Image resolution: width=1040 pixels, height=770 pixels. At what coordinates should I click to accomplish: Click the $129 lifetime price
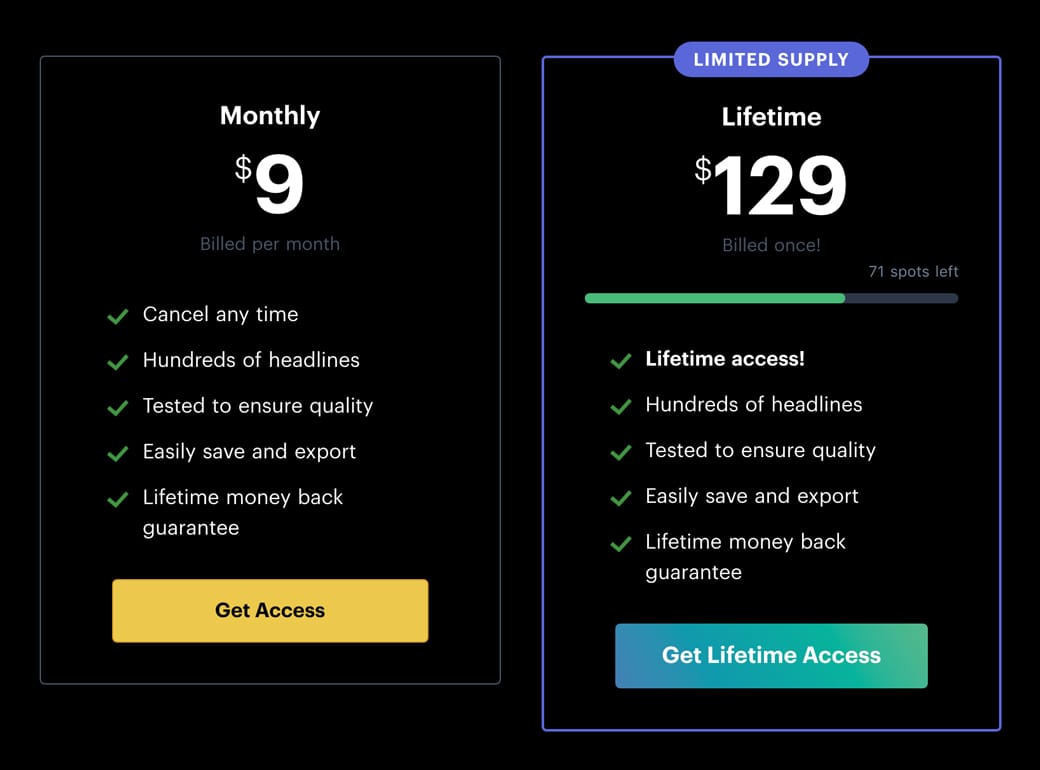[771, 185]
